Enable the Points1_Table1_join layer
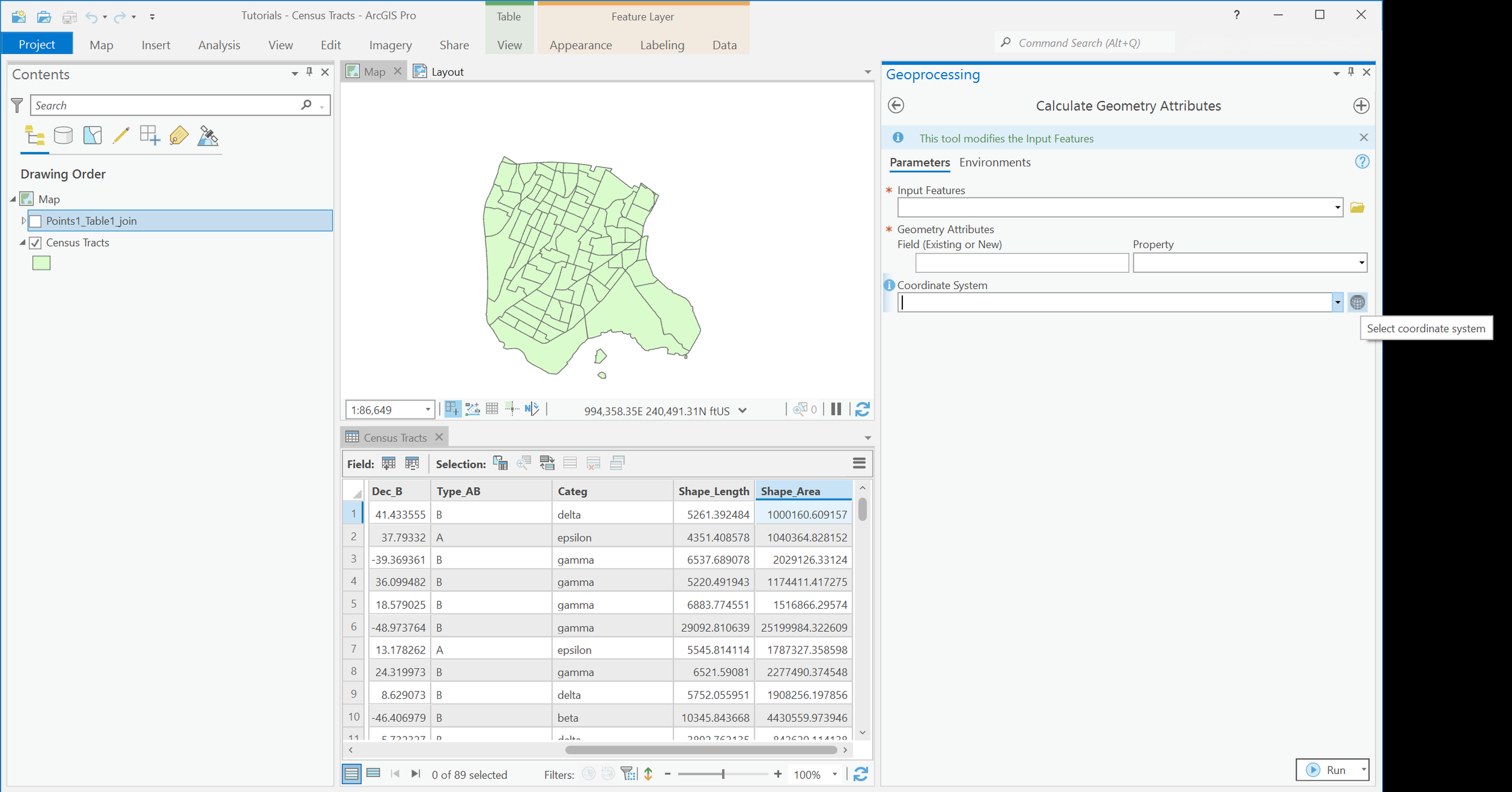This screenshot has height=792, width=1512. tap(35, 221)
